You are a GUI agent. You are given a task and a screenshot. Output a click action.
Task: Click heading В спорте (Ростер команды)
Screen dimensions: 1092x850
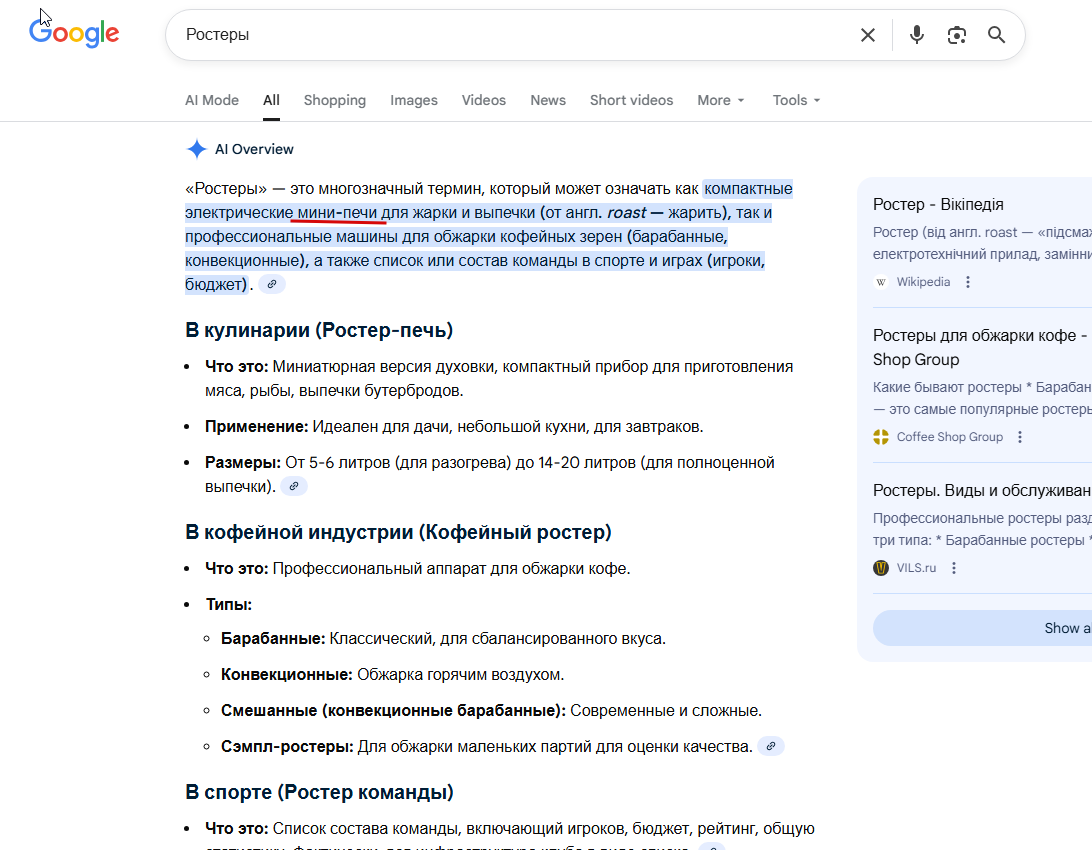click(x=320, y=792)
